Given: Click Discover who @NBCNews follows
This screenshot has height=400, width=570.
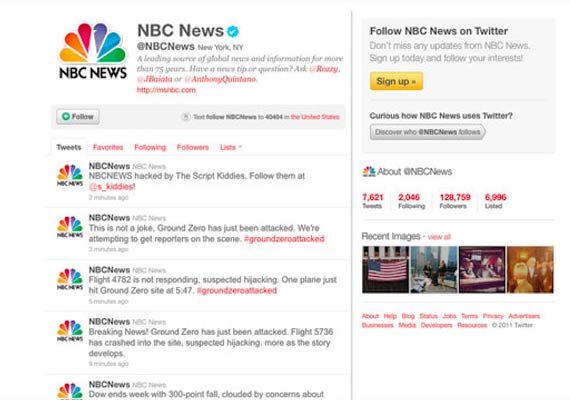Looking at the screenshot, I should (x=428, y=132).
